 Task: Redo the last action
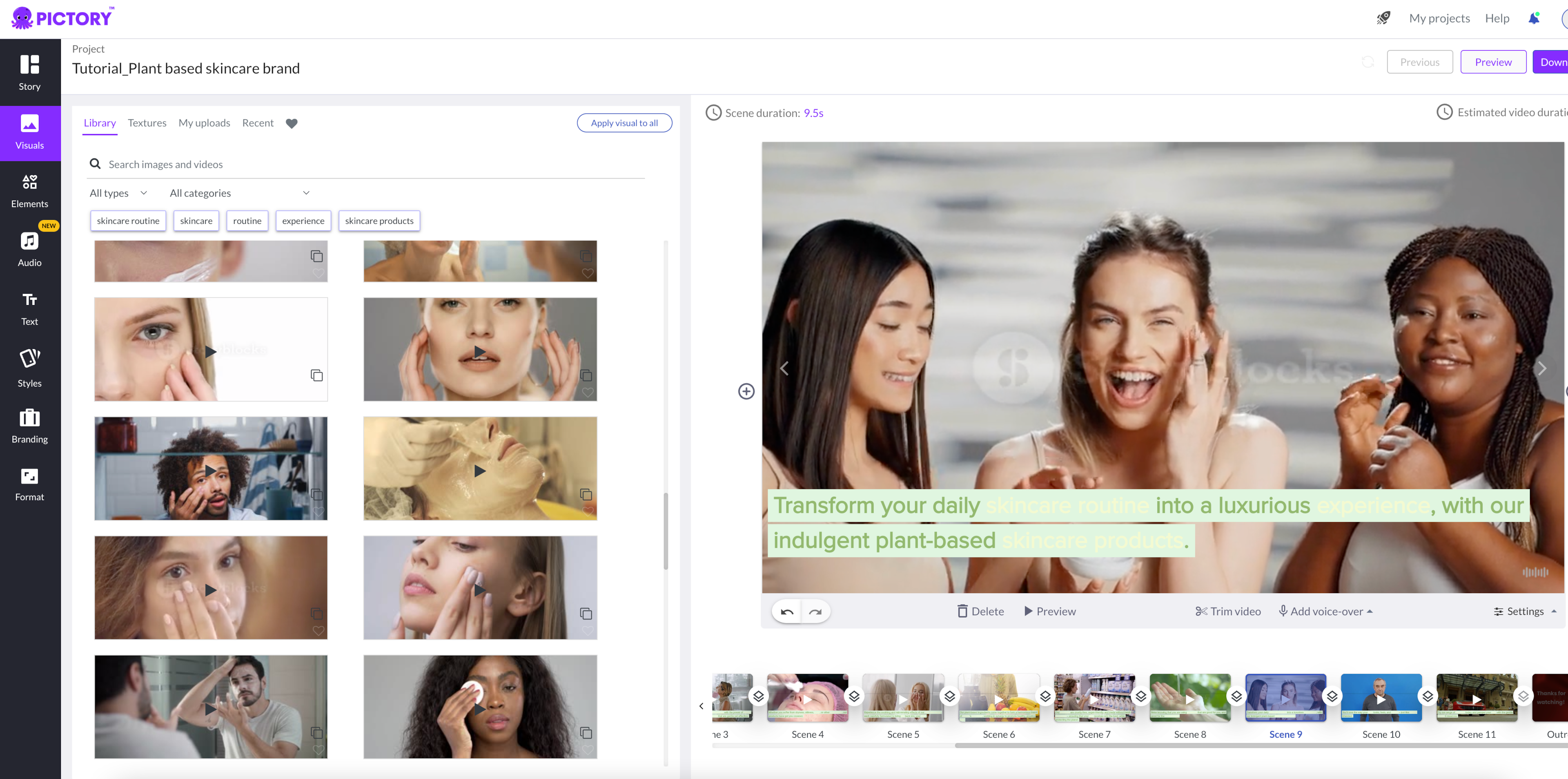pyautogui.click(x=816, y=612)
